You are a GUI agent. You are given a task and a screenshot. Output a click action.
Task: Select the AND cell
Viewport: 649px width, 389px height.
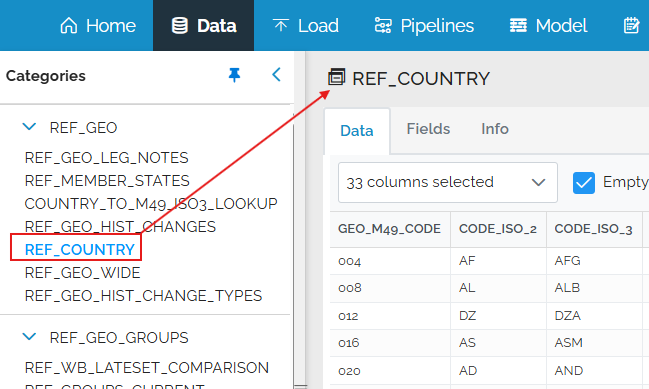pyautogui.click(x=594, y=370)
